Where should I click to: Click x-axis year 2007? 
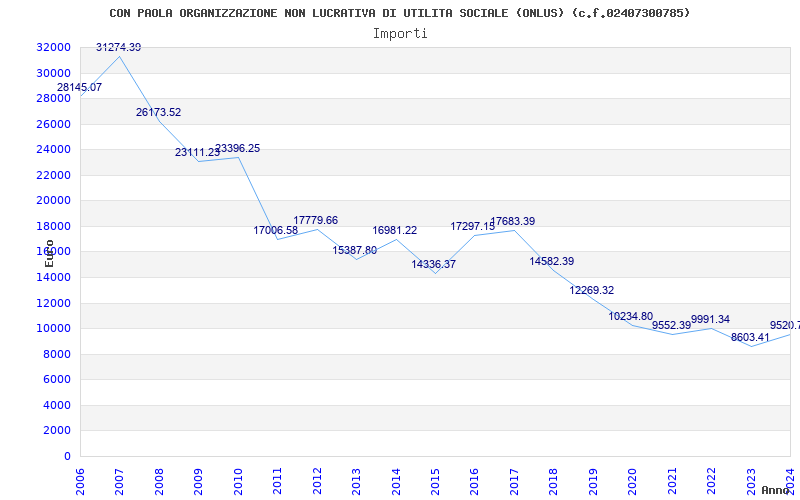[119, 481]
